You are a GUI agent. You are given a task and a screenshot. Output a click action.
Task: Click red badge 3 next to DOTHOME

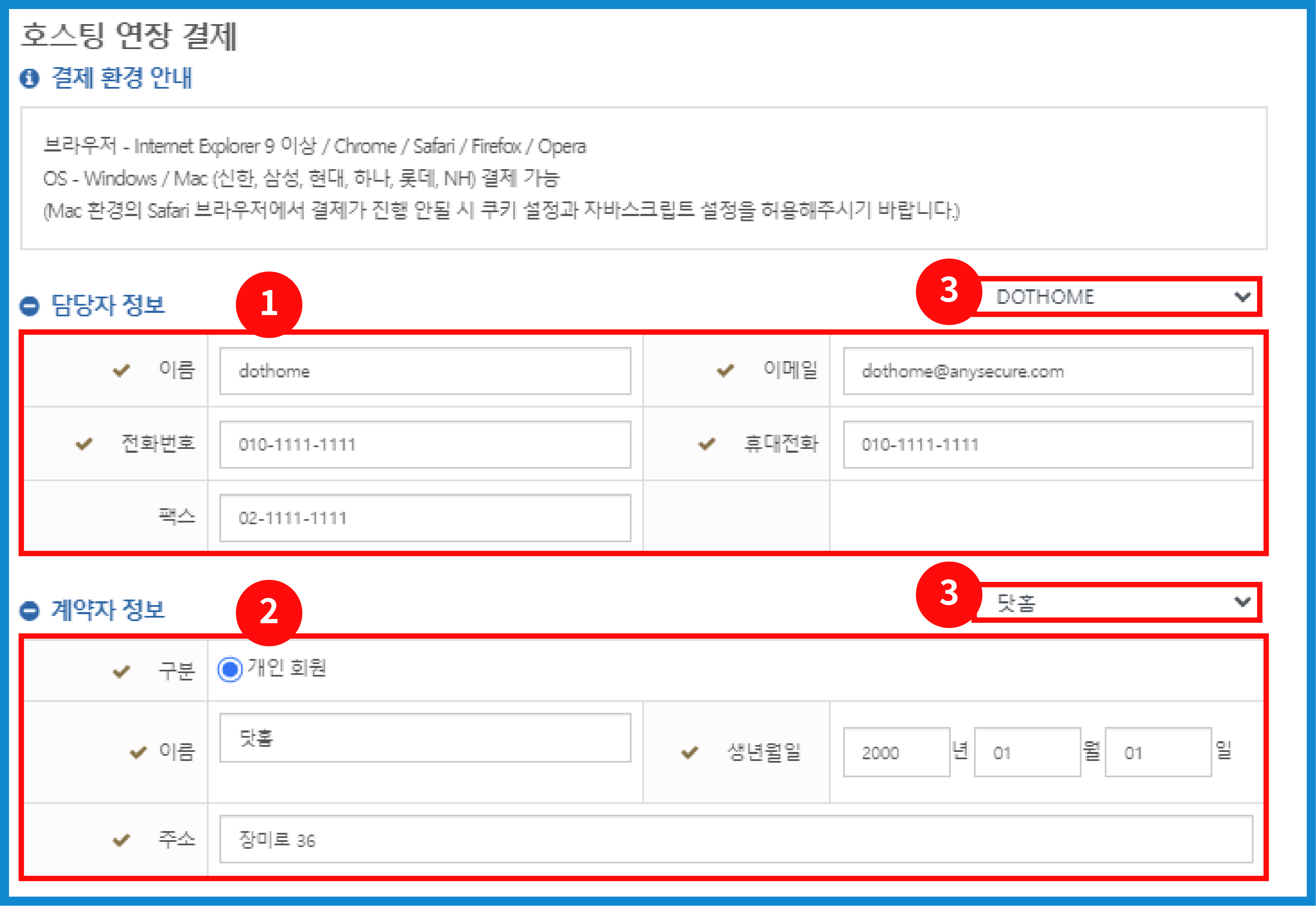949,291
